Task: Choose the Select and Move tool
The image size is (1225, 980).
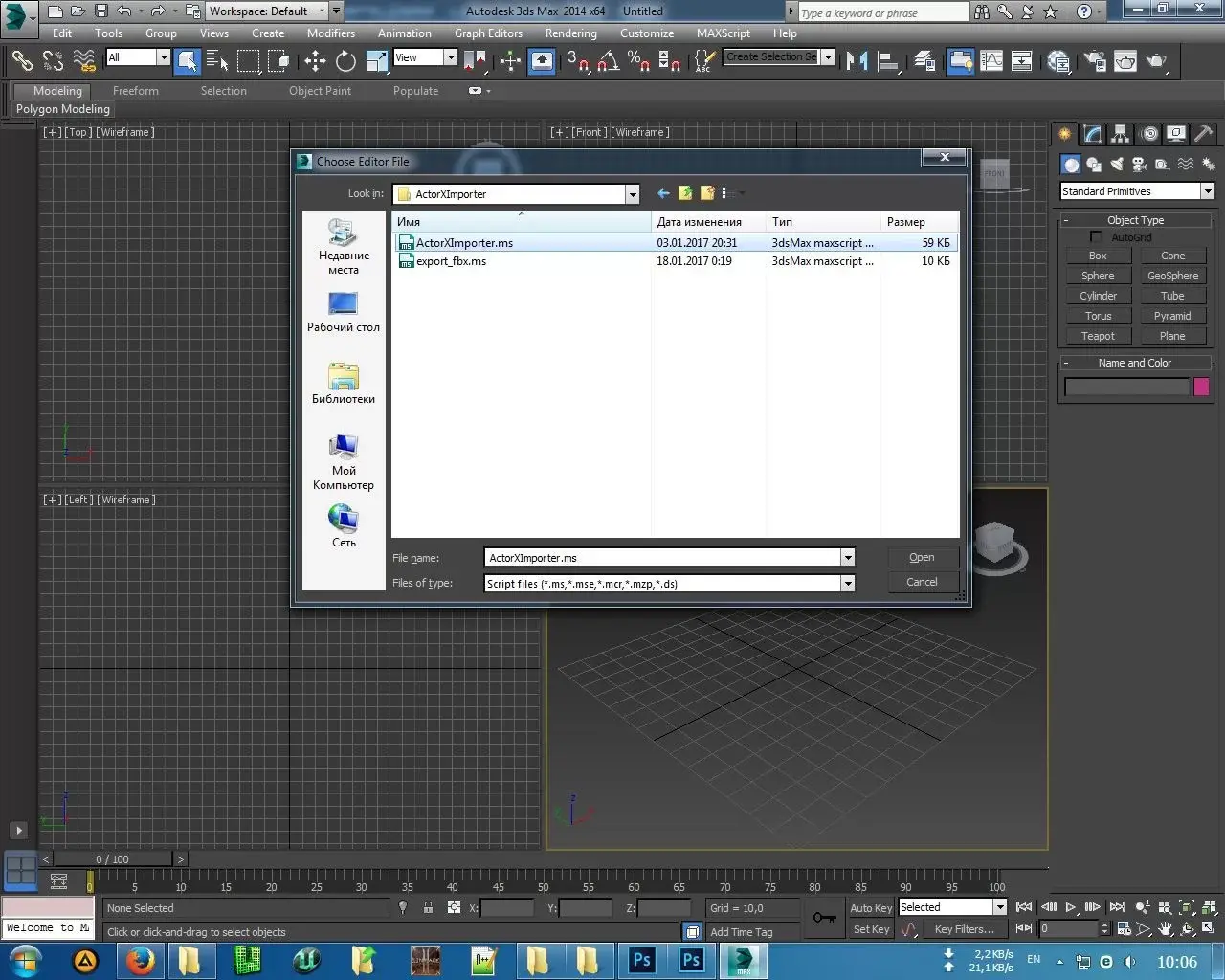Action: pyautogui.click(x=315, y=61)
